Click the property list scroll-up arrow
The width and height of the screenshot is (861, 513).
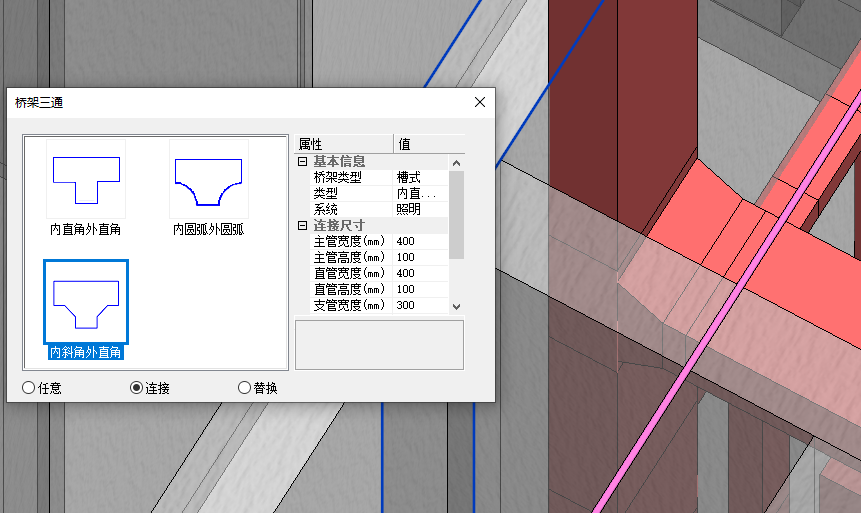[456, 163]
